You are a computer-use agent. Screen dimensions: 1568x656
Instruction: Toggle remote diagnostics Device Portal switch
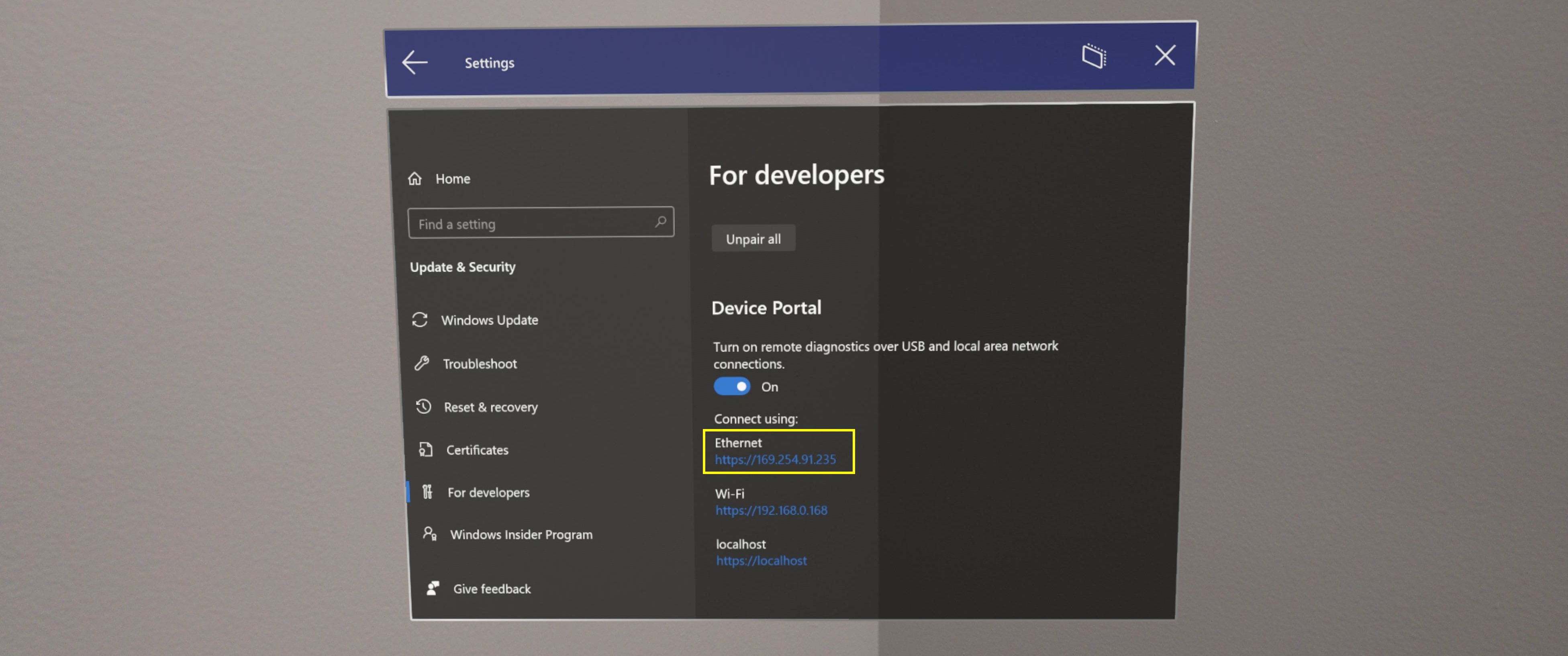point(730,387)
